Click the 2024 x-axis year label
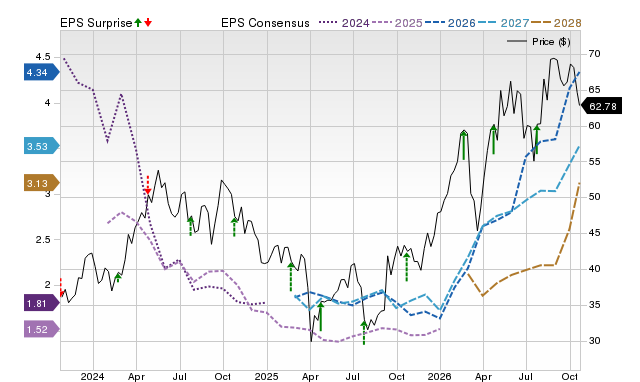The image size is (640, 382). [92, 376]
